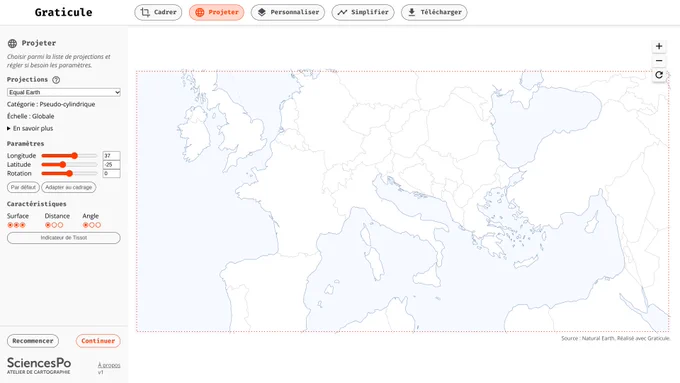Switch to the Simplifier step

tap(363, 12)
